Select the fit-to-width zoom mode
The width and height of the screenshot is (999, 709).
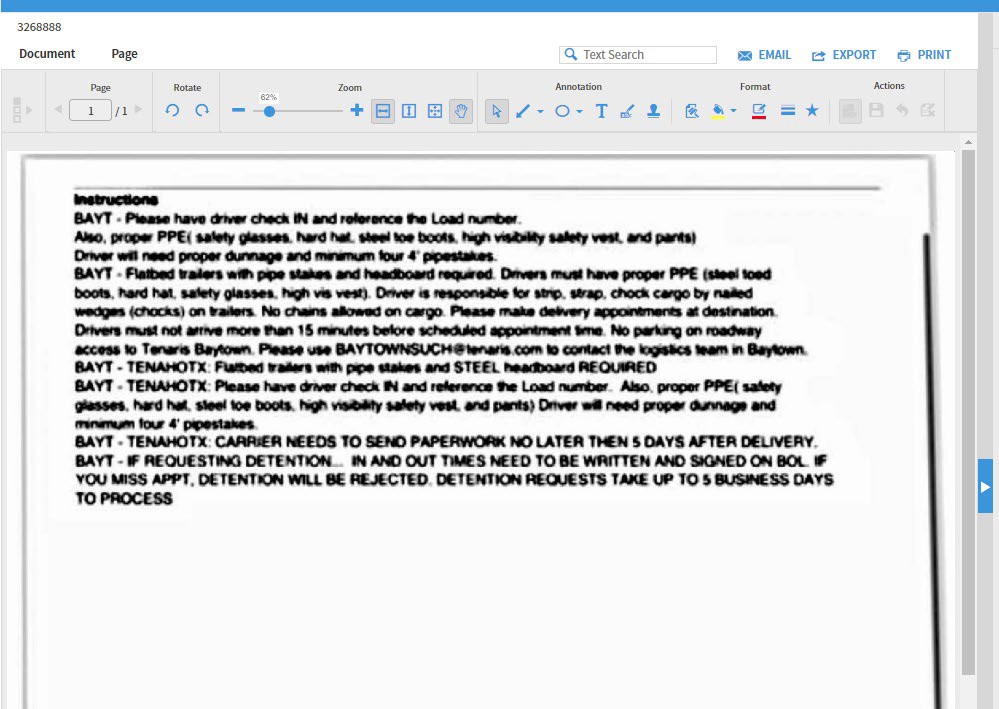click(x=383, y=111)
